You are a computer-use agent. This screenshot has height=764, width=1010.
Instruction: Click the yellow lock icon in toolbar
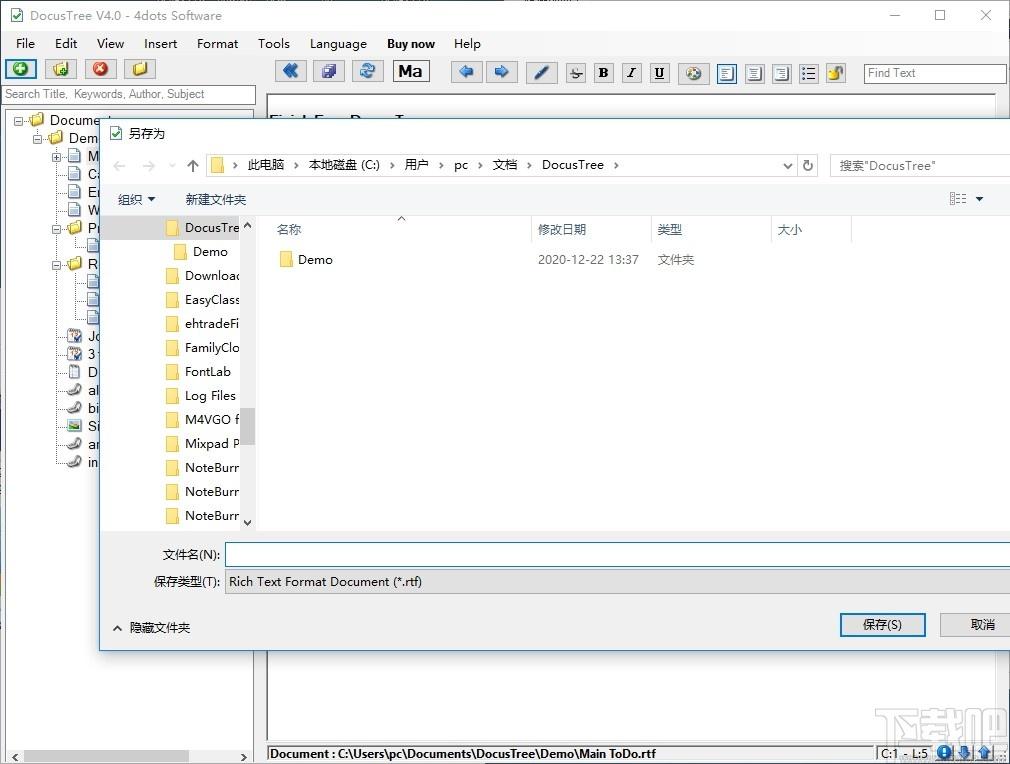click(835, 73)
